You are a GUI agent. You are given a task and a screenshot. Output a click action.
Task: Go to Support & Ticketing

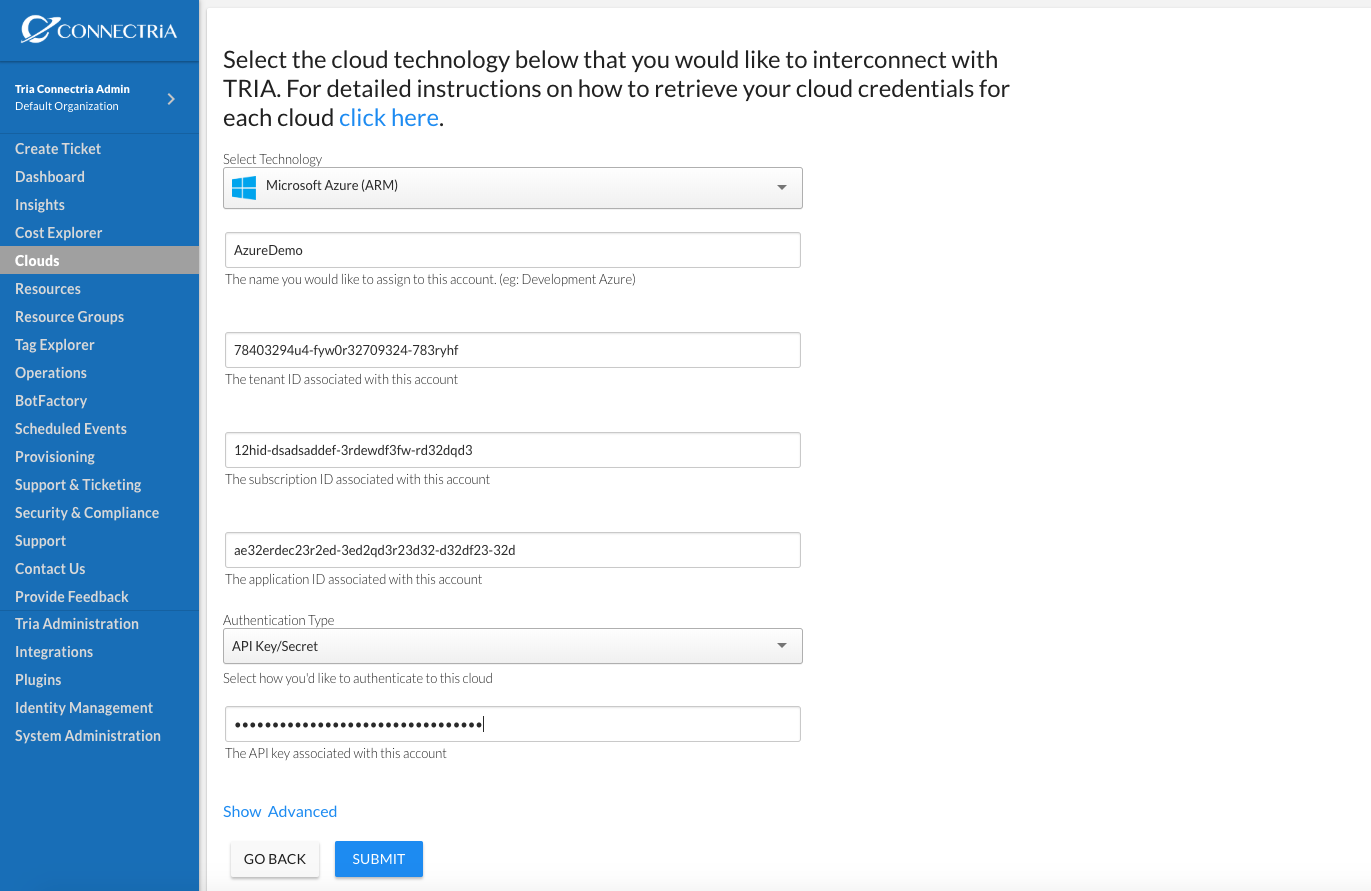78,485
